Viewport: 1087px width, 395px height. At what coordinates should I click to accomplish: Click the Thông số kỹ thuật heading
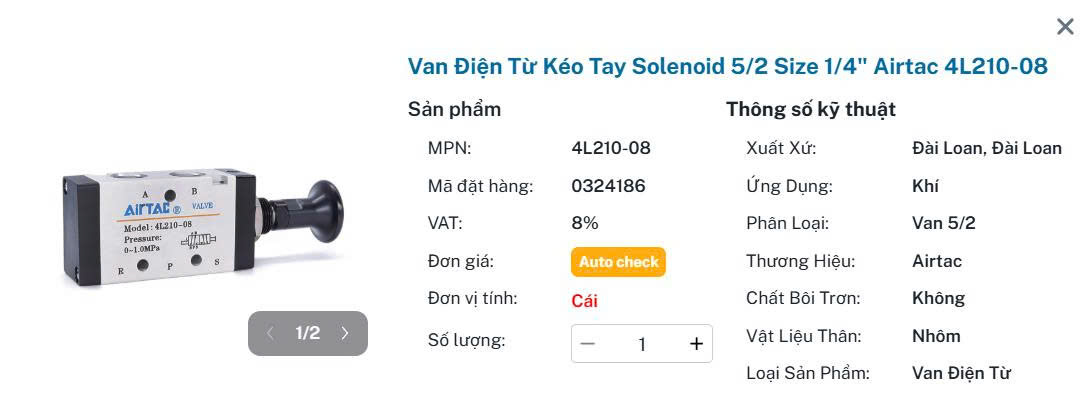pos(811,109)
